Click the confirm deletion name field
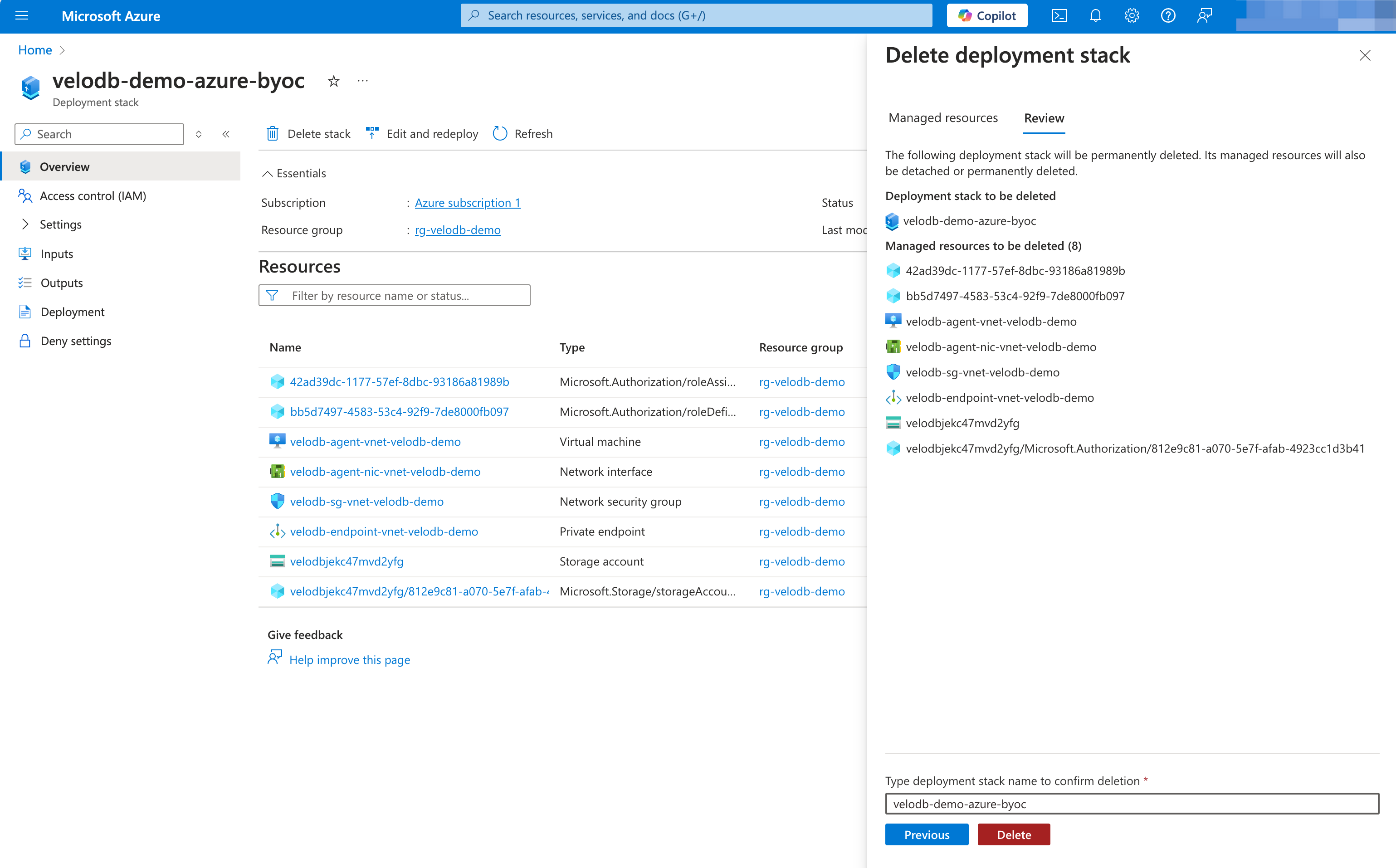Screen dimensions: 1396x868 [x=1132, y=804]
